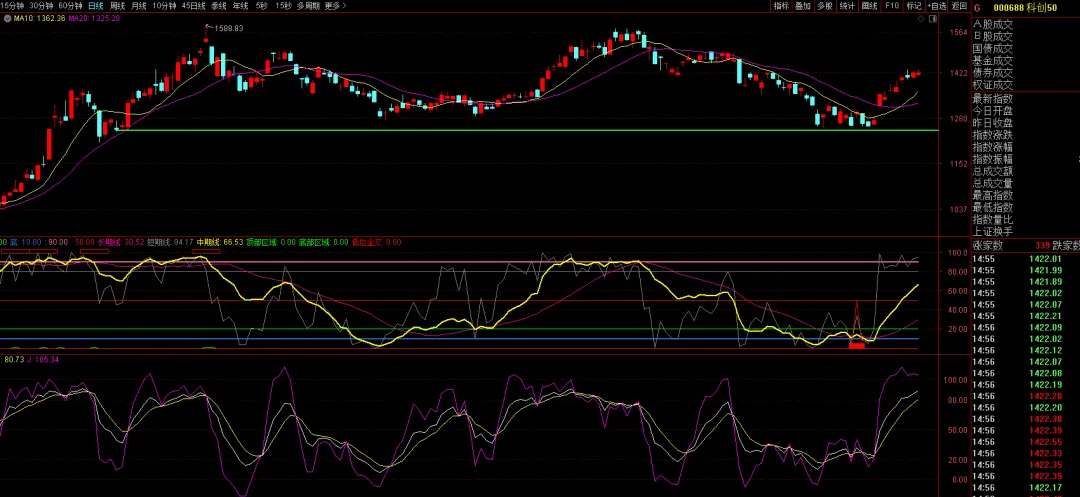Open the 多周期 multi-period view

[x=309, y=6]
